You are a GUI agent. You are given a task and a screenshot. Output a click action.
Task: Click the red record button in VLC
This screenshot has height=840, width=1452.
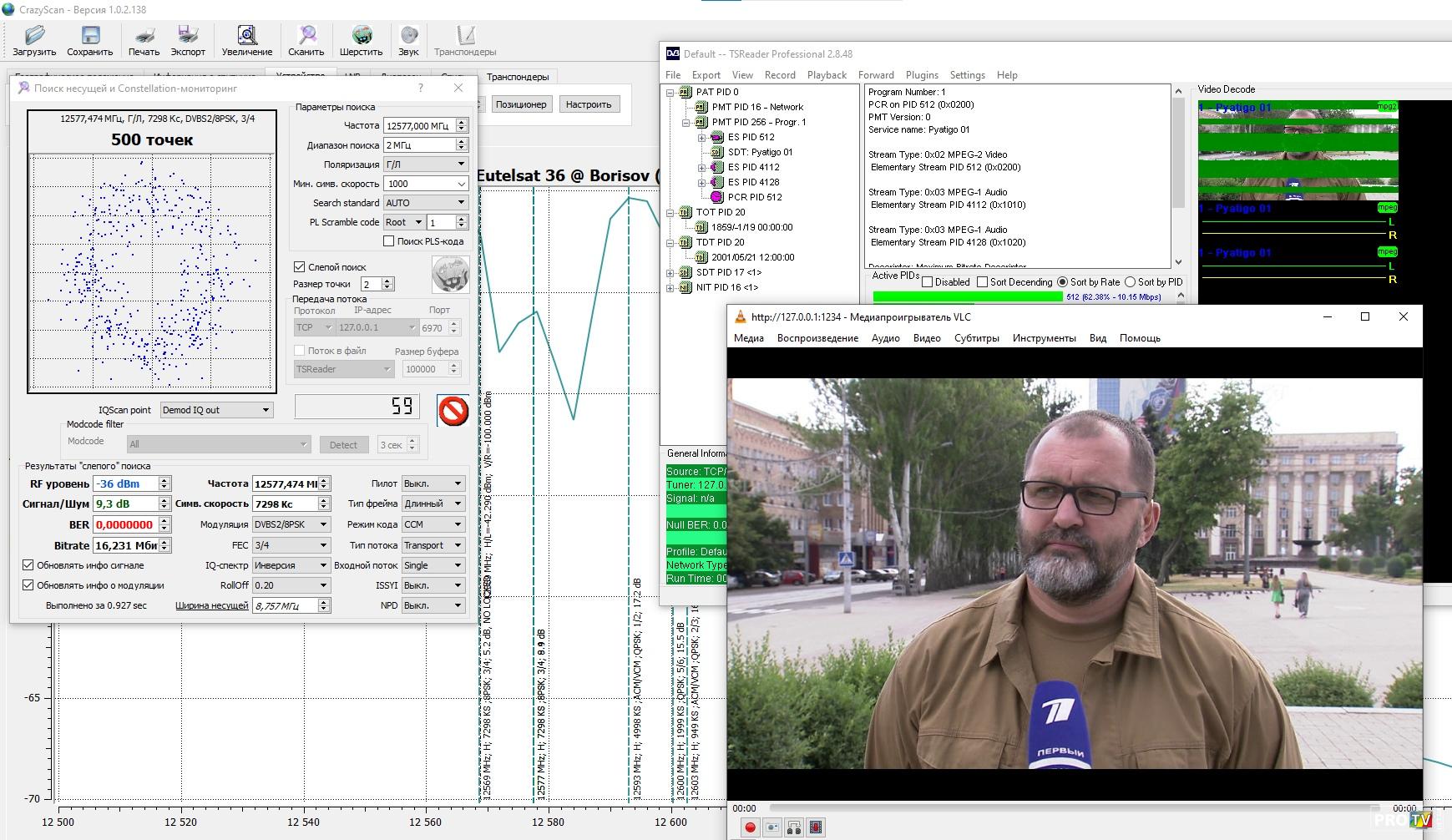click(750, 827)
